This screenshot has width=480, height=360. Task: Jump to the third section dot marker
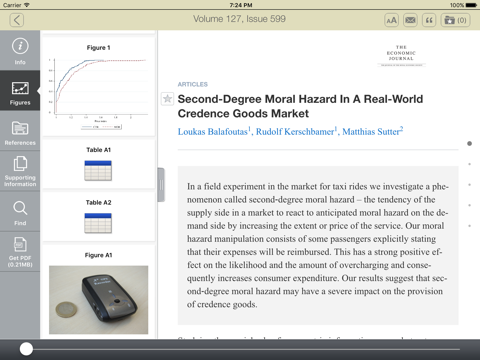pos(469,185)
